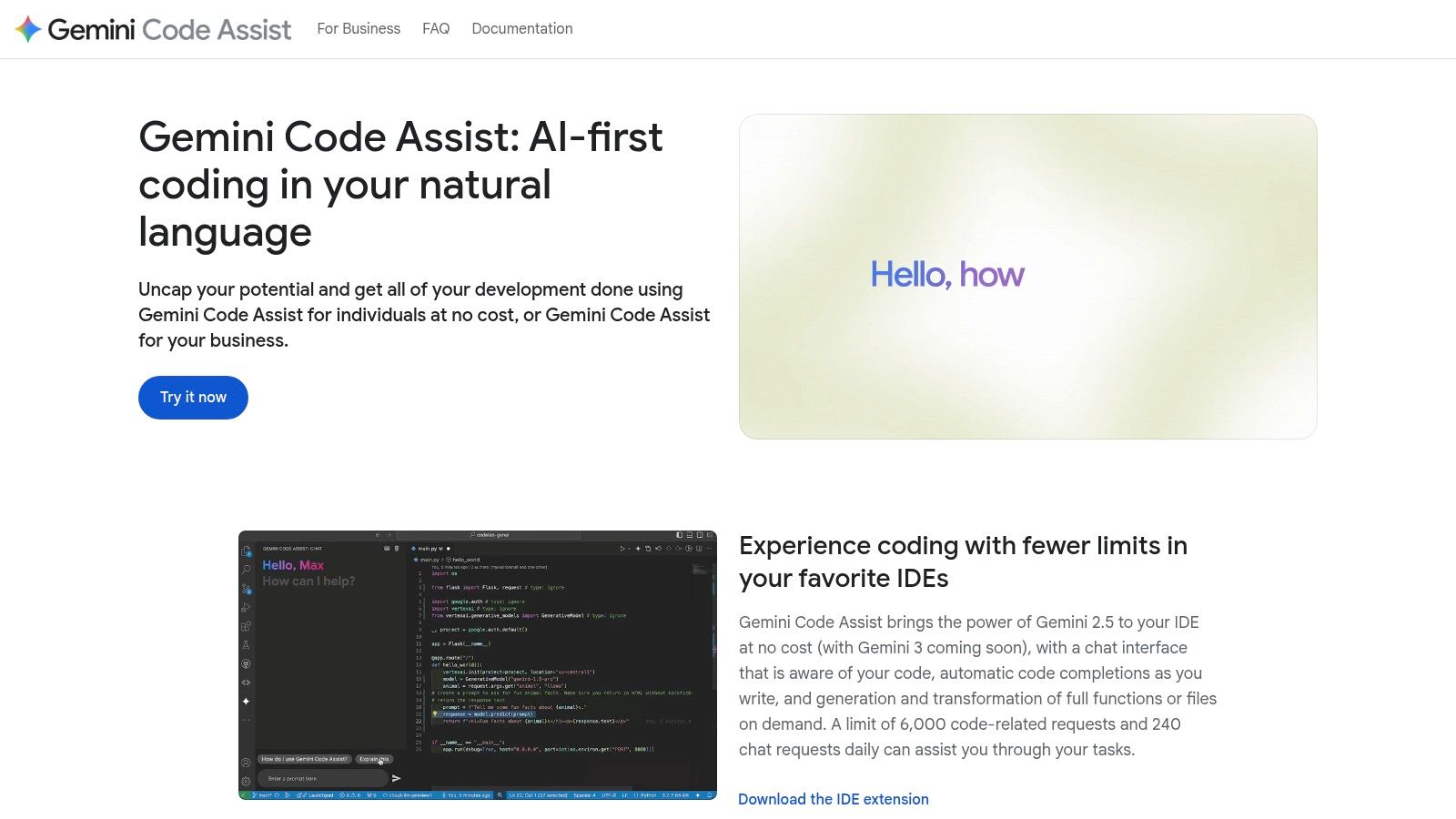Open the FAQ navigation item
The image size is (1456, 819).
(x=436, y=28)
